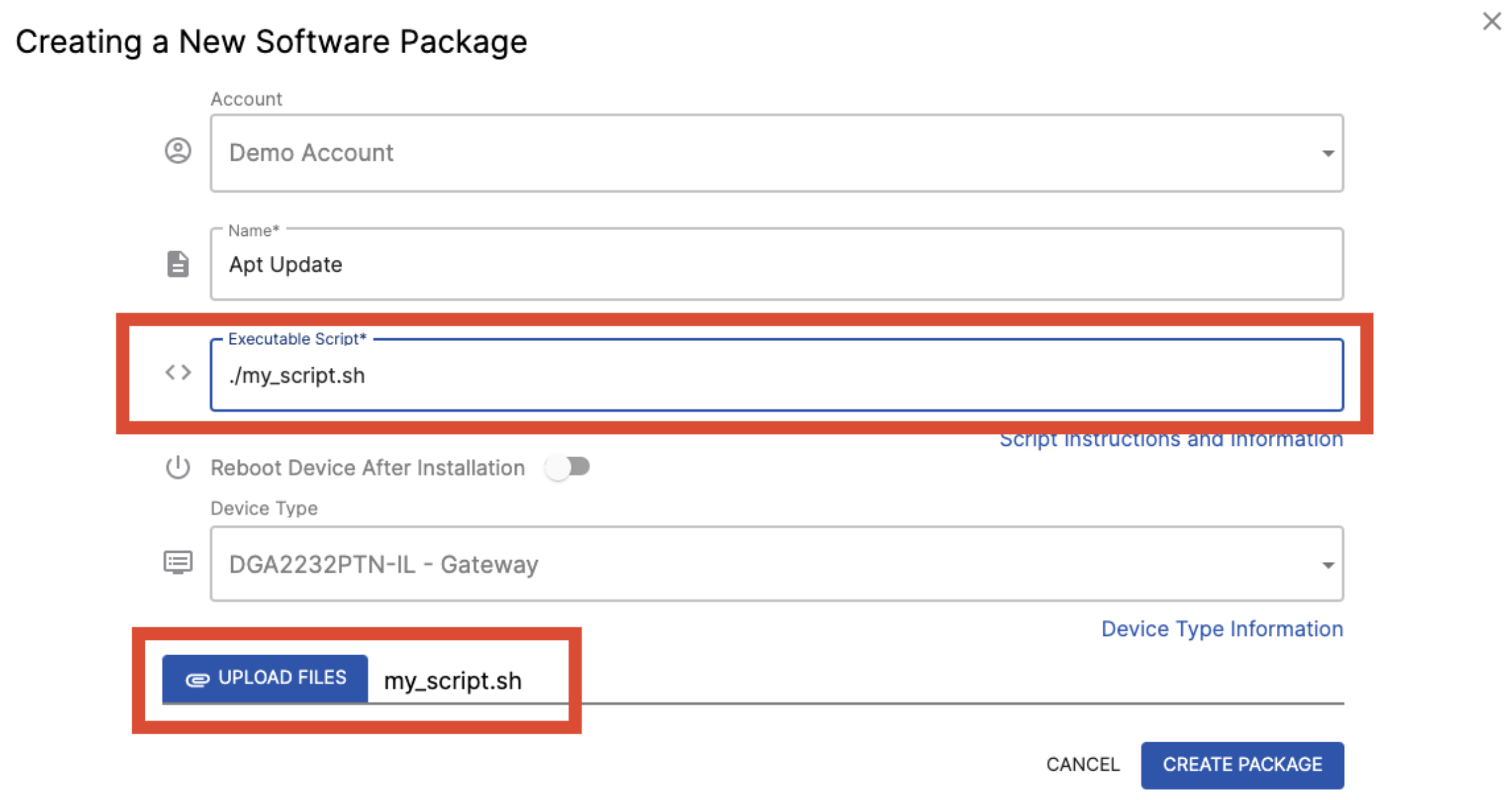Click the Cancel button
The image size is (1512, 800).
pyautogui.click(x=1083, y=765)
